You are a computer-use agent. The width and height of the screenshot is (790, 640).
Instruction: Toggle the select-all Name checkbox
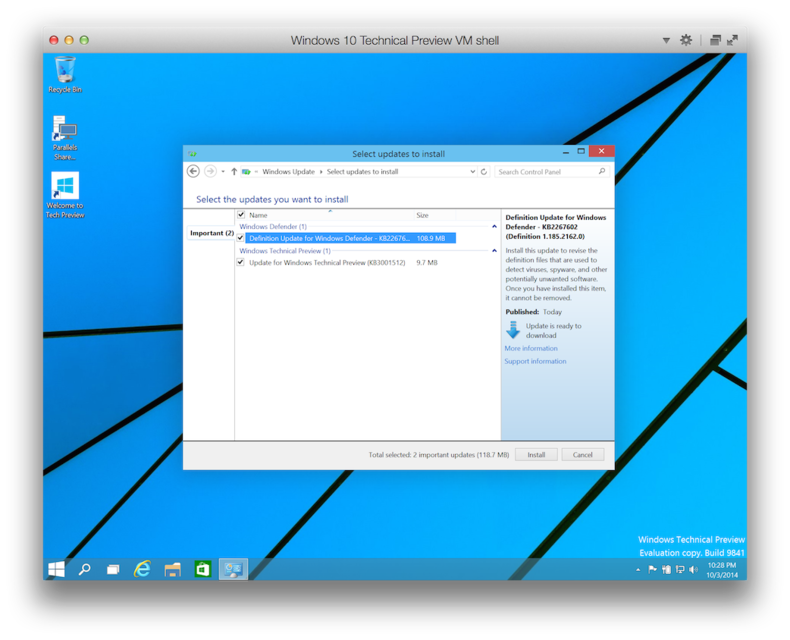(241, 215)
